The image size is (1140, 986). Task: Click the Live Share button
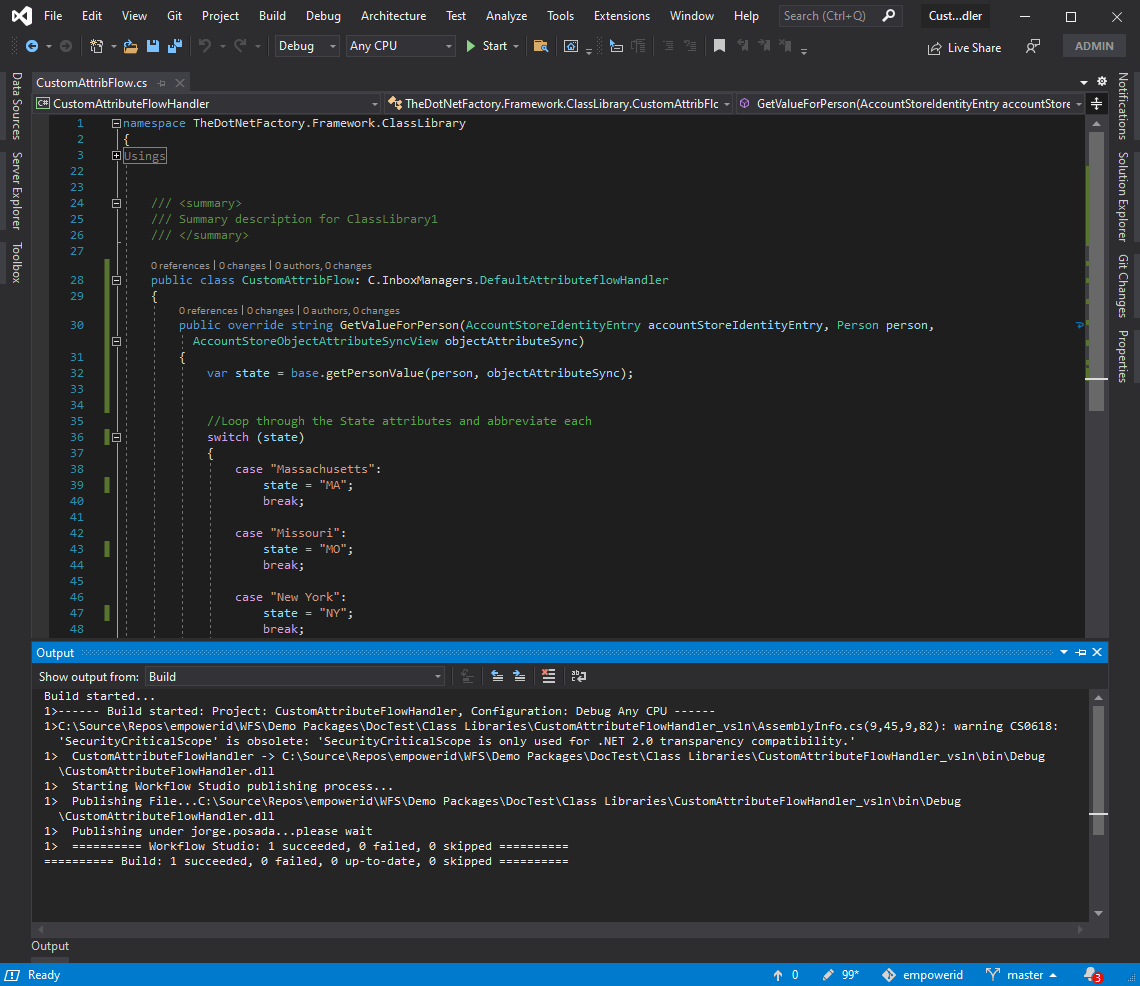[964, 47]
